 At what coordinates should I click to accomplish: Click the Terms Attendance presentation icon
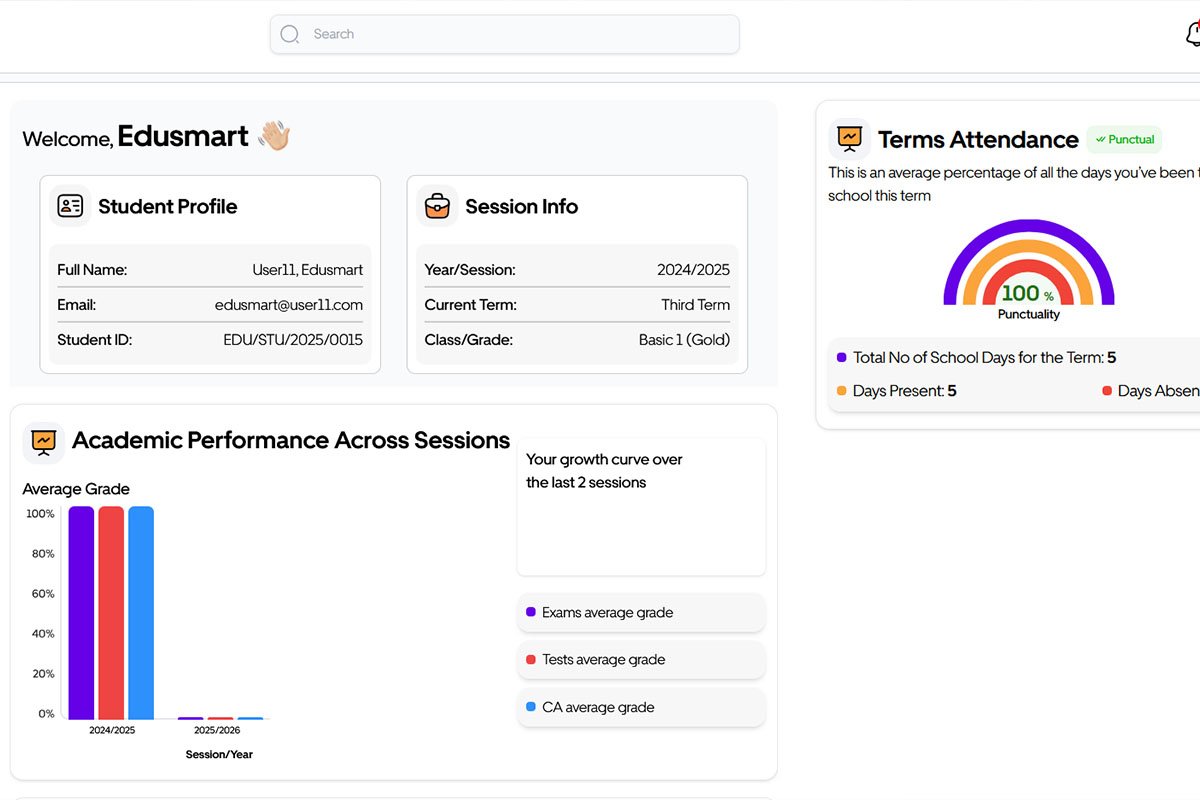(849, 138)
